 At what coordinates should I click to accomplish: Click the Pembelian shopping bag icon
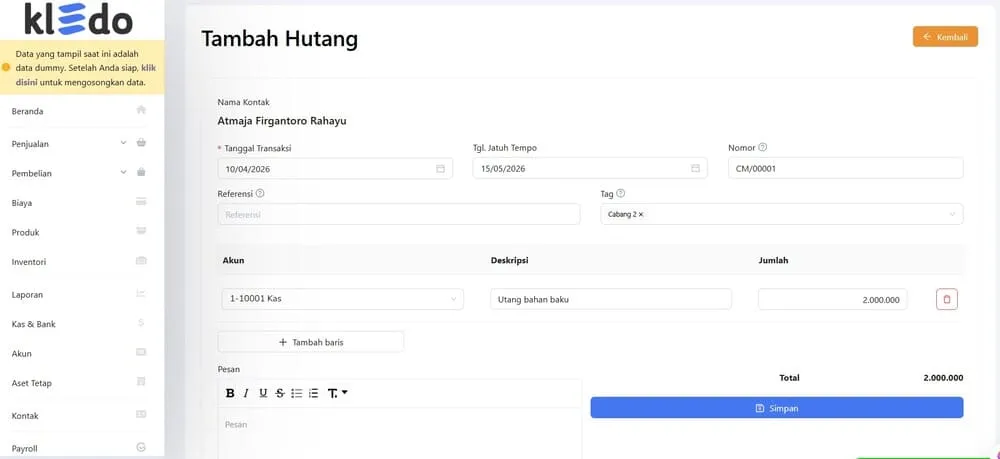[142, 172]
